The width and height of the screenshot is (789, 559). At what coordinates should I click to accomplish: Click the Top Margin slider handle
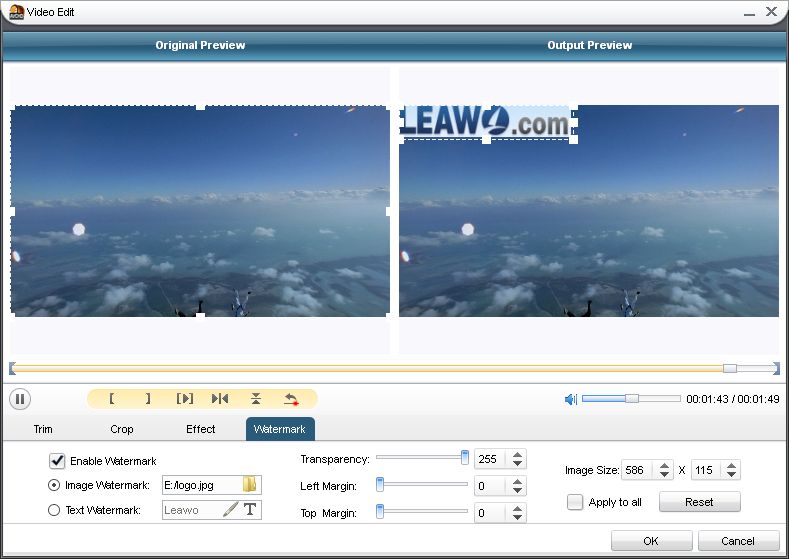coord(380,511)
